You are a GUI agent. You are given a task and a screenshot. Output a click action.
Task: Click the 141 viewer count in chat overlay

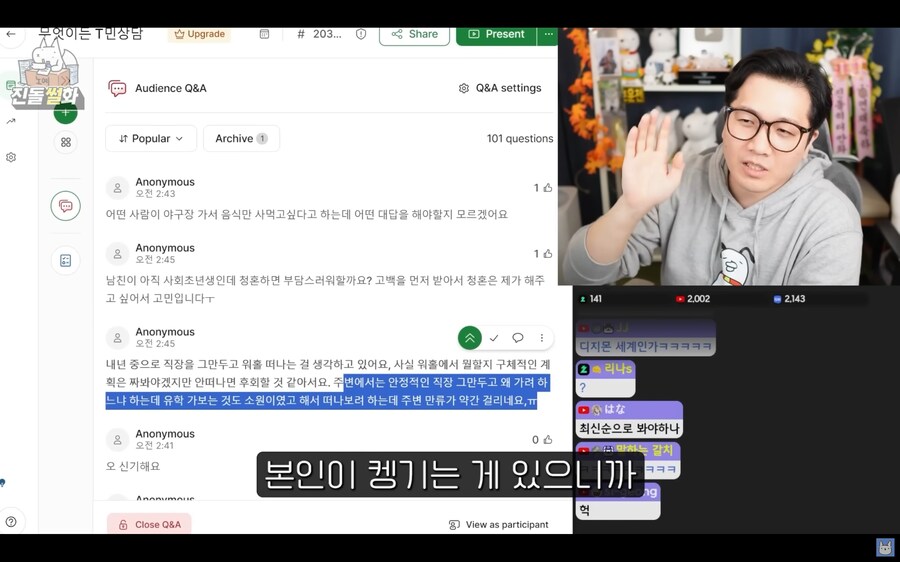[x=591, y=299]
